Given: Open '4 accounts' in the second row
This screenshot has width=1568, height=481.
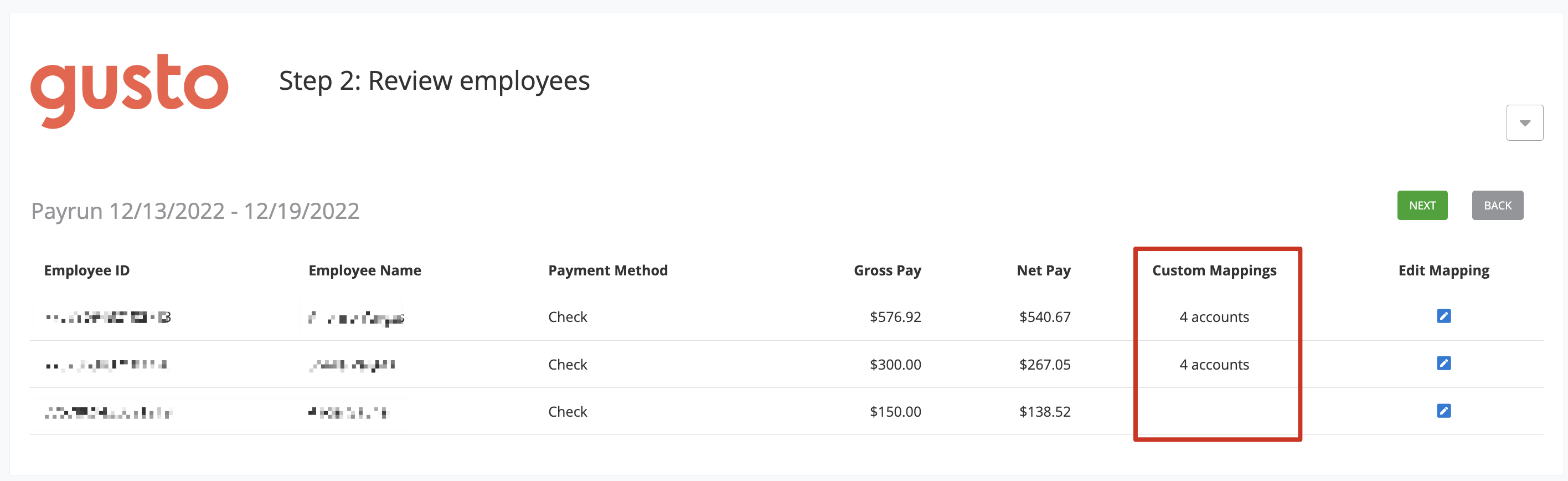Looking at the screenshot, I should [x=1214, y=364].
